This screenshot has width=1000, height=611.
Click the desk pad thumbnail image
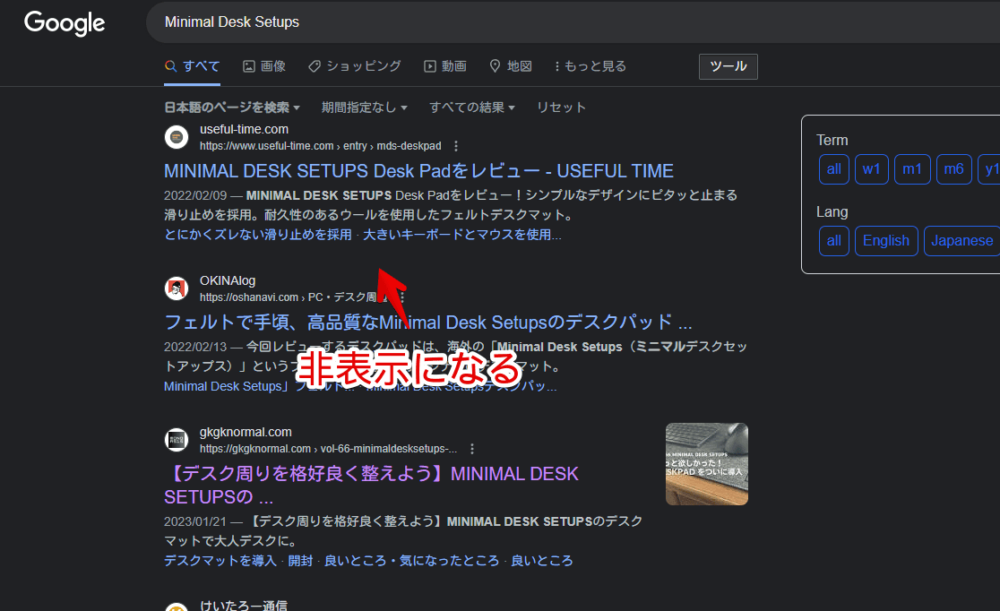pos(707,464)
